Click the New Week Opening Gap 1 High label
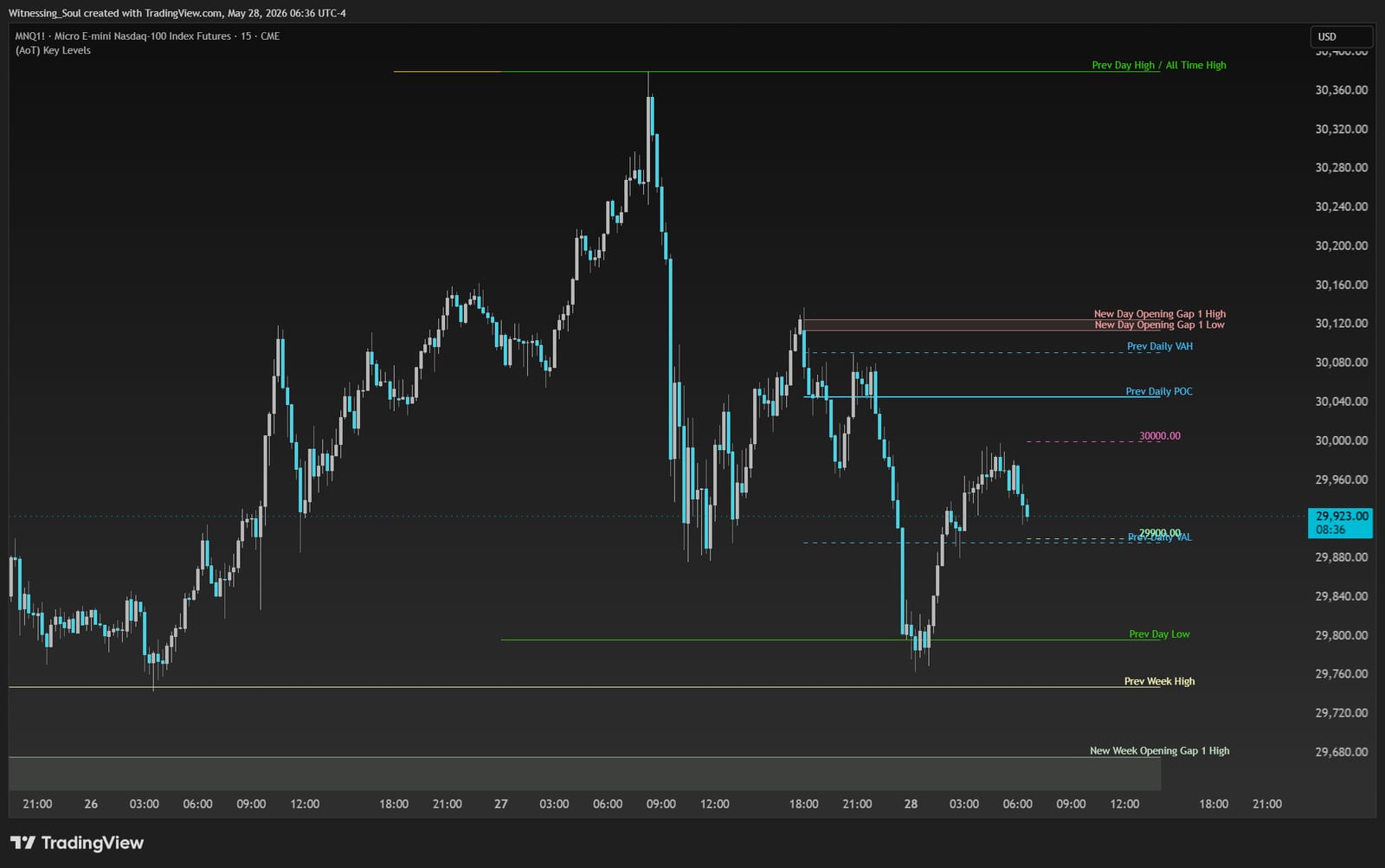The width and height of the screenshot is (1385, 868). (1159, 751)
